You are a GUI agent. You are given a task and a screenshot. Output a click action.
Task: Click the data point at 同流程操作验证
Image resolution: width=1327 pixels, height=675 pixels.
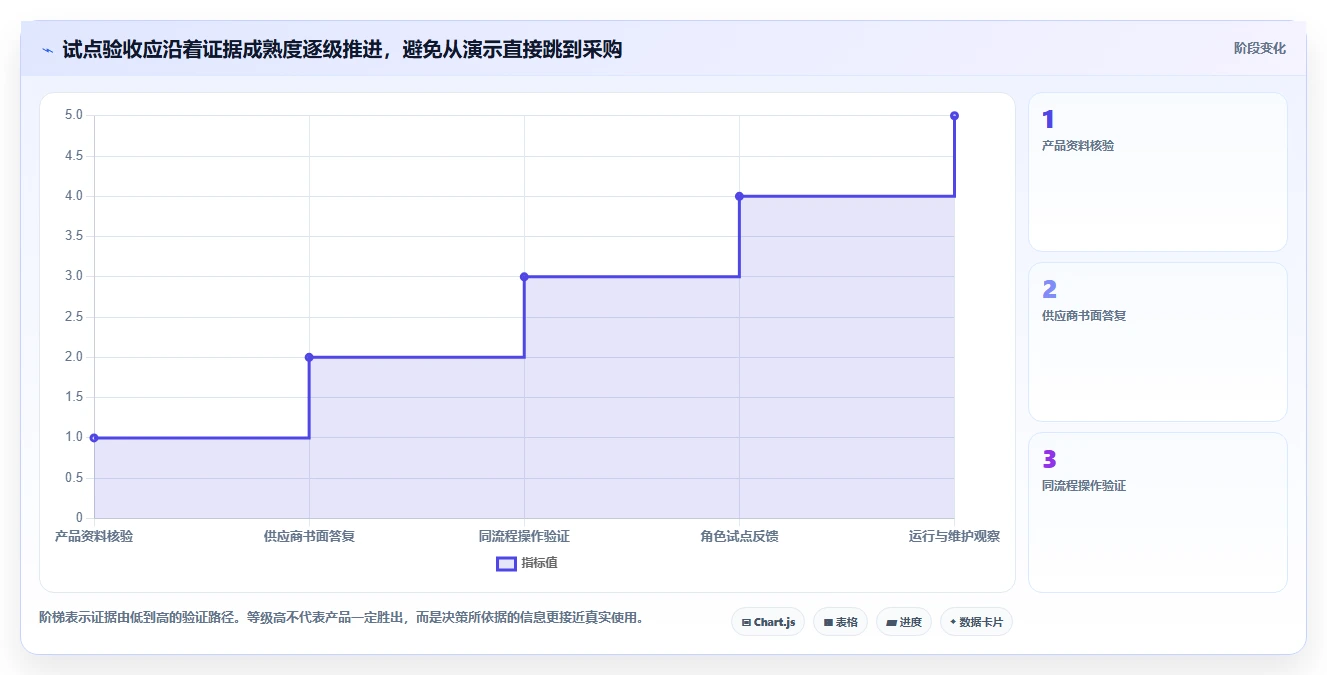(x=524, y=276)
